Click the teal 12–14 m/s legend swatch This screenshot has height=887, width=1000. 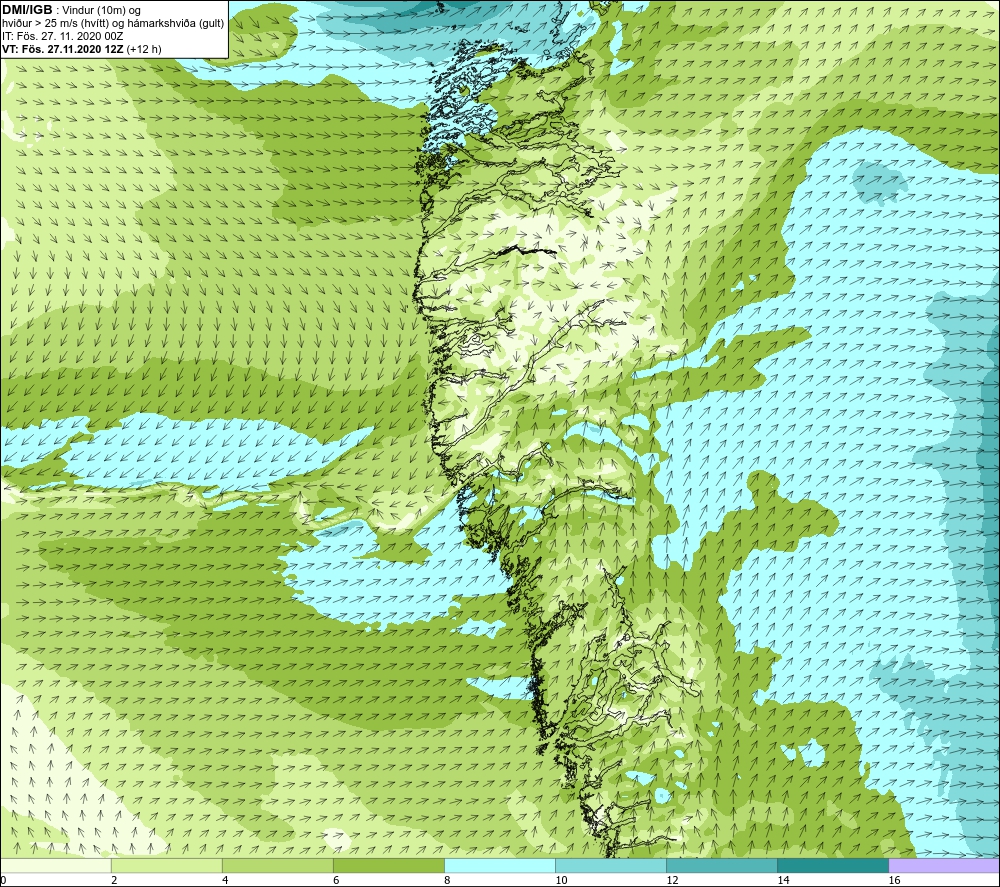coord(721,866)
